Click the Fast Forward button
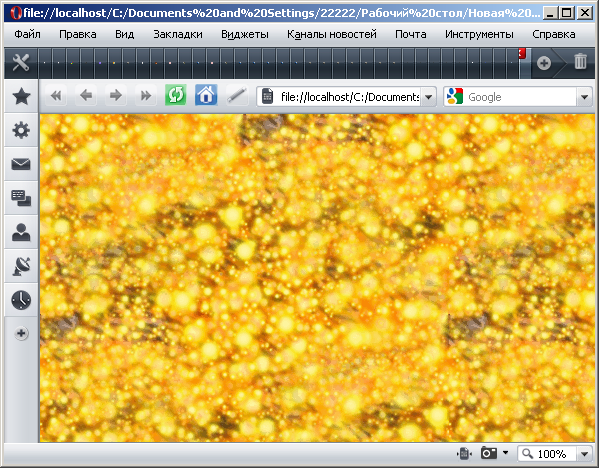The width and height of the screenshot is (599, 468). tap(146, 96)
